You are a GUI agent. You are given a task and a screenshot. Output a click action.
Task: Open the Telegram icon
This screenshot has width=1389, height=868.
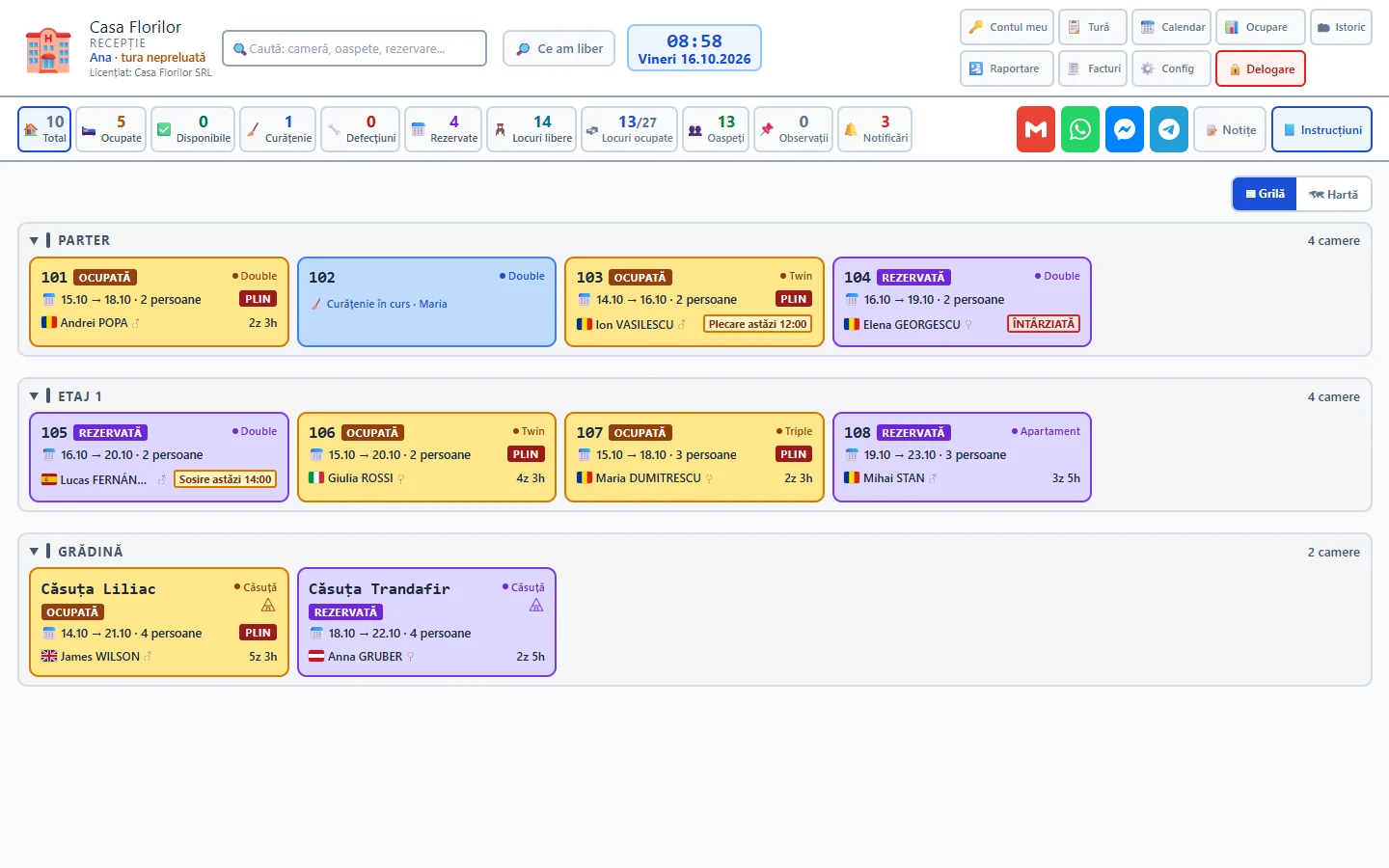1169,129
